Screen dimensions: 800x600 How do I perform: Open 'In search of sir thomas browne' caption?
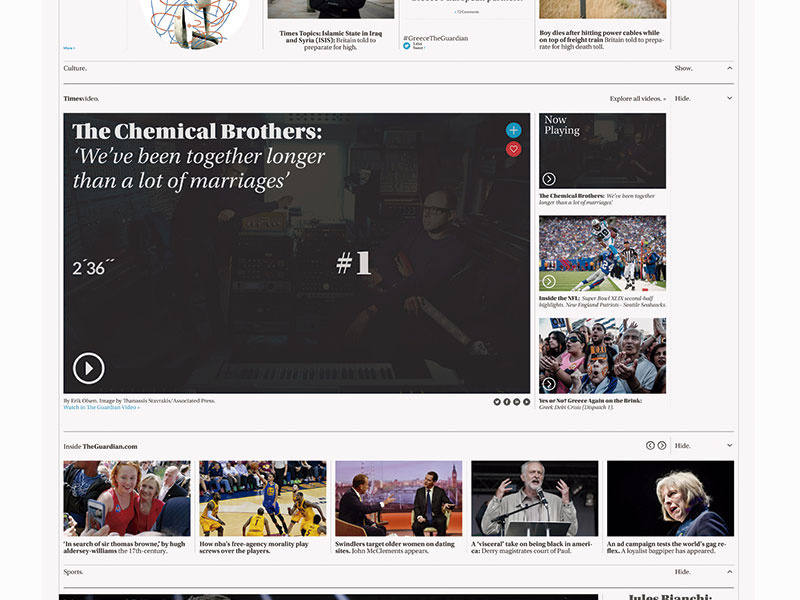click(124, 547)
